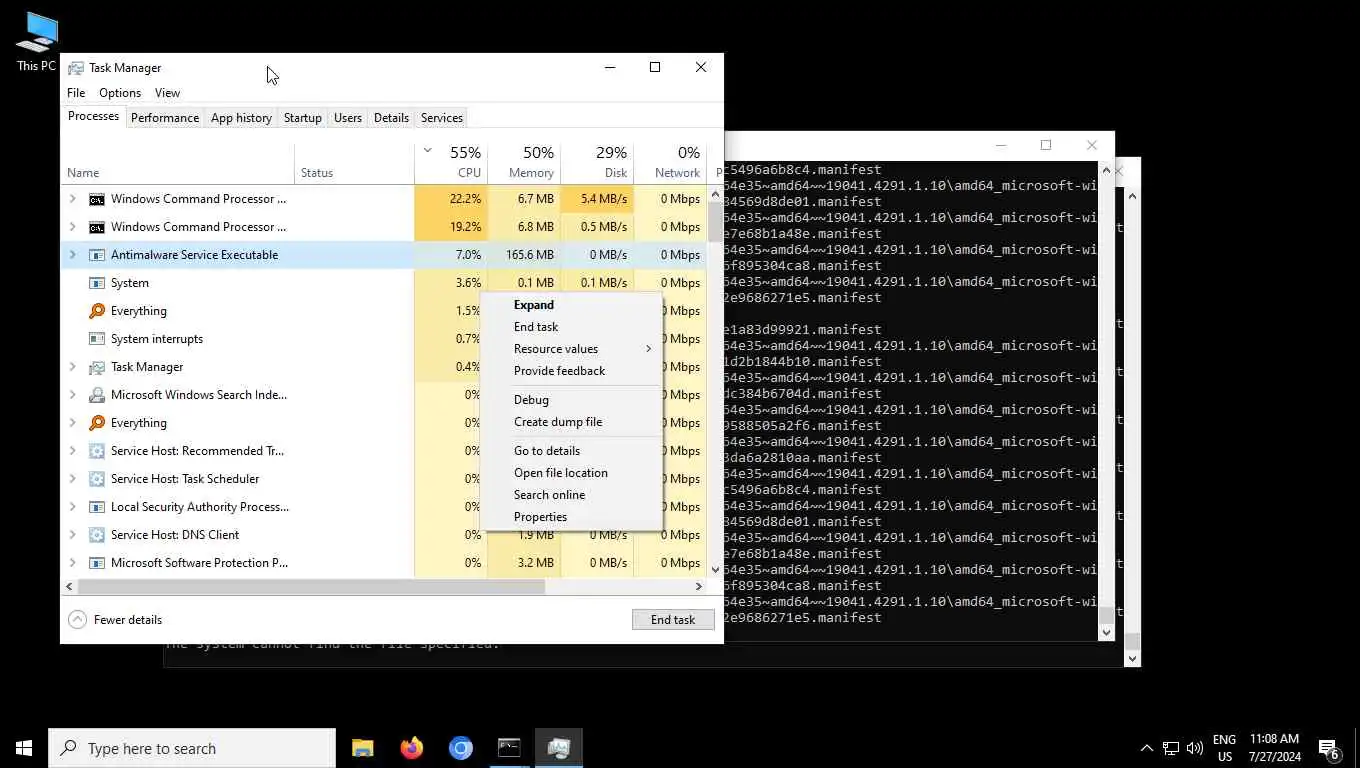Expand Service Host: Recommended Tr... row
The height and width of the screenshot is (768, 1360).
[72, 451]
